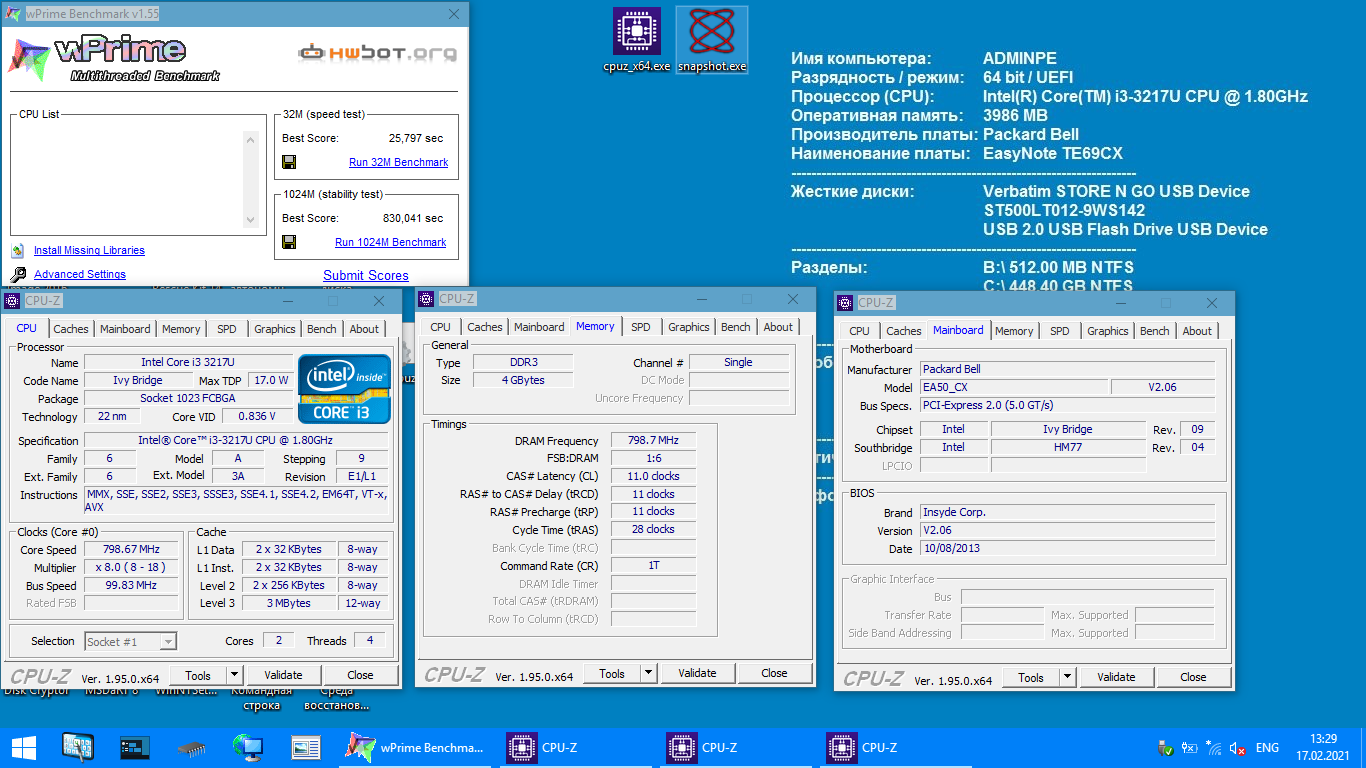1366x768 pixels.
Task: Click the CPU-Z title icon in the Mainboard window
Action: point(846,302)
